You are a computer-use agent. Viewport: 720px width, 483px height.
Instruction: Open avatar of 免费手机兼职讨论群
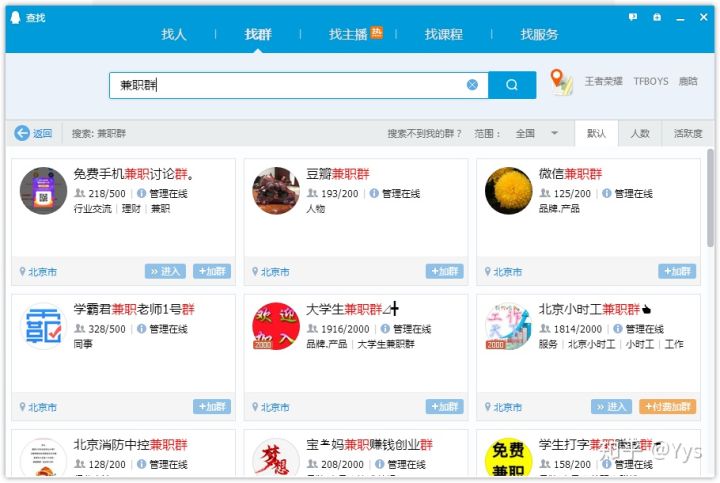click(x=43, y=191)
